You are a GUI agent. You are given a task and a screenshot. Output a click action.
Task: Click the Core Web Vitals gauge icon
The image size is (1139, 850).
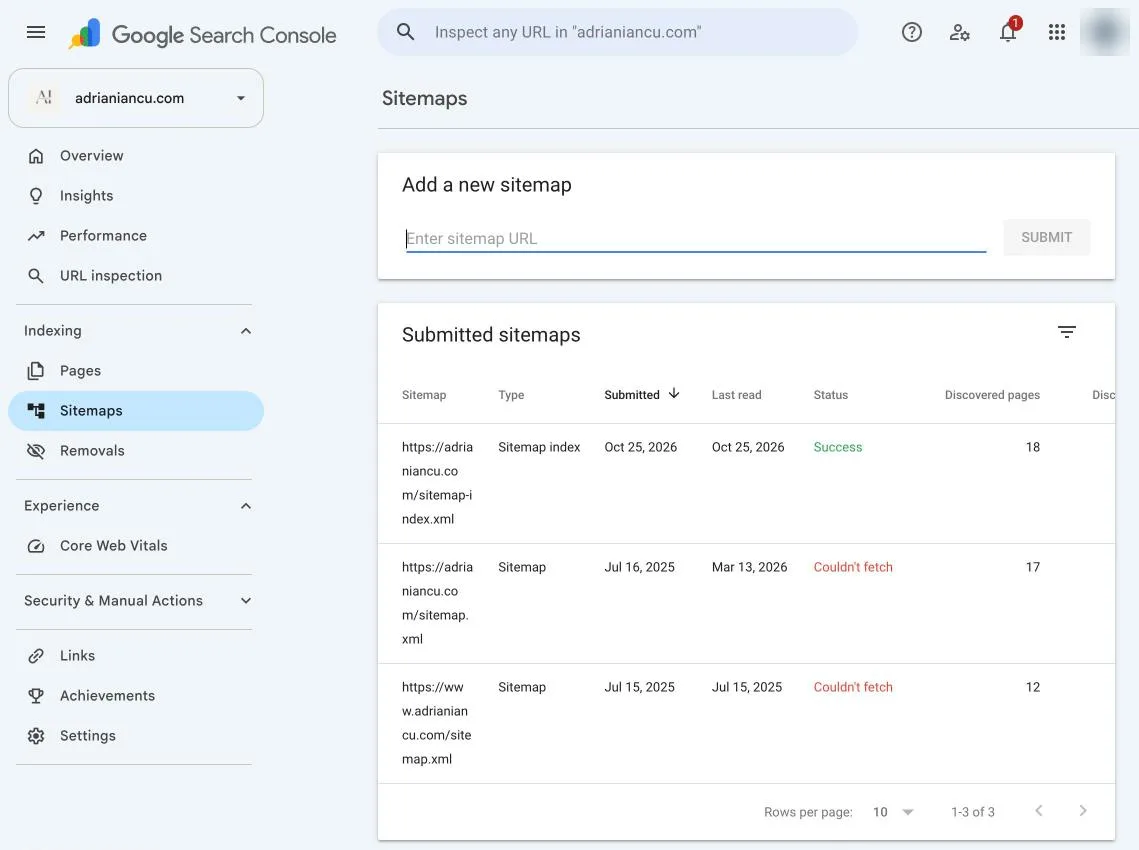pyautogui.click(x=36, y=546)
